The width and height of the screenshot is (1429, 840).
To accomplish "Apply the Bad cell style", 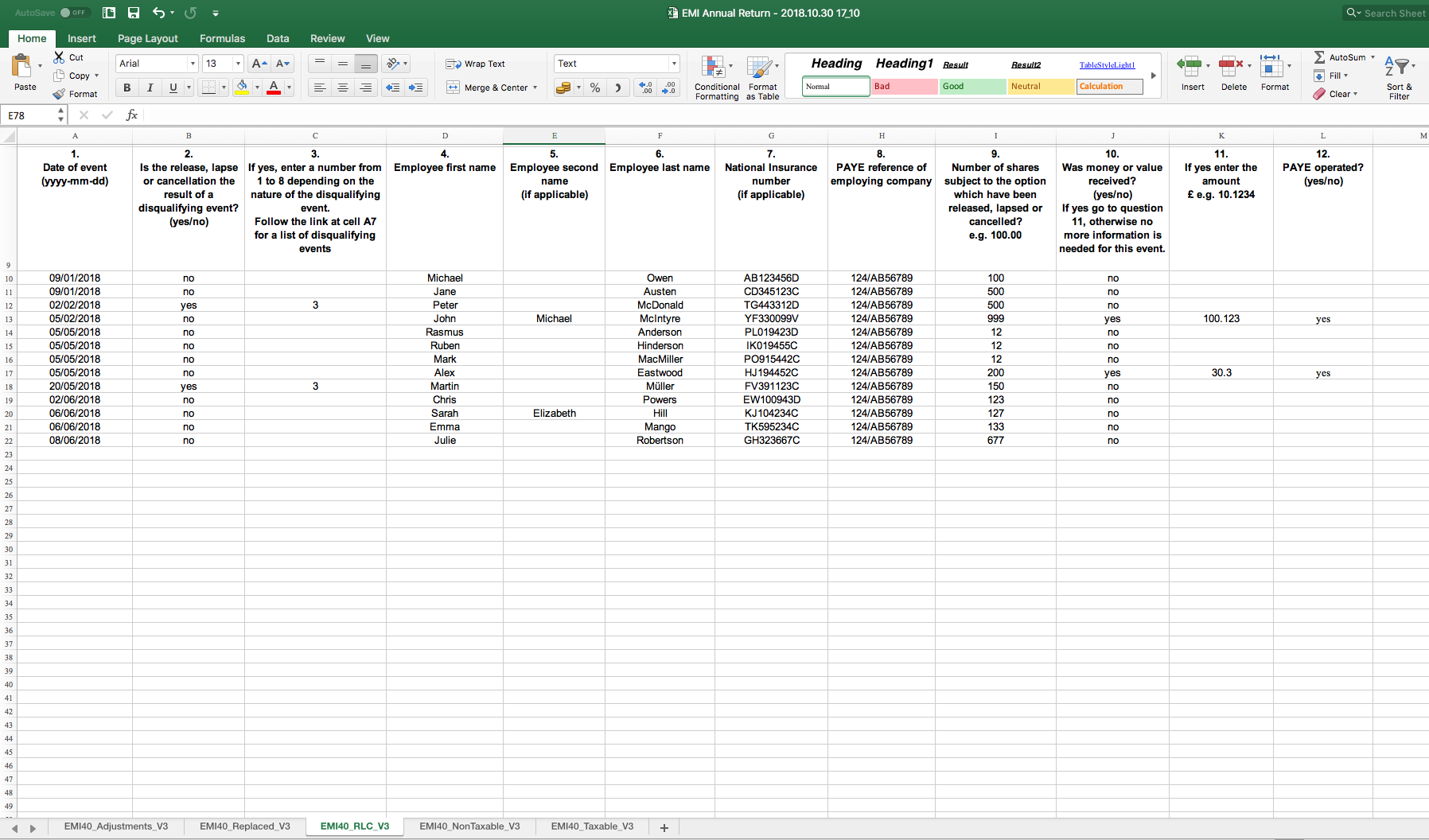I will [x=904, y=87].
